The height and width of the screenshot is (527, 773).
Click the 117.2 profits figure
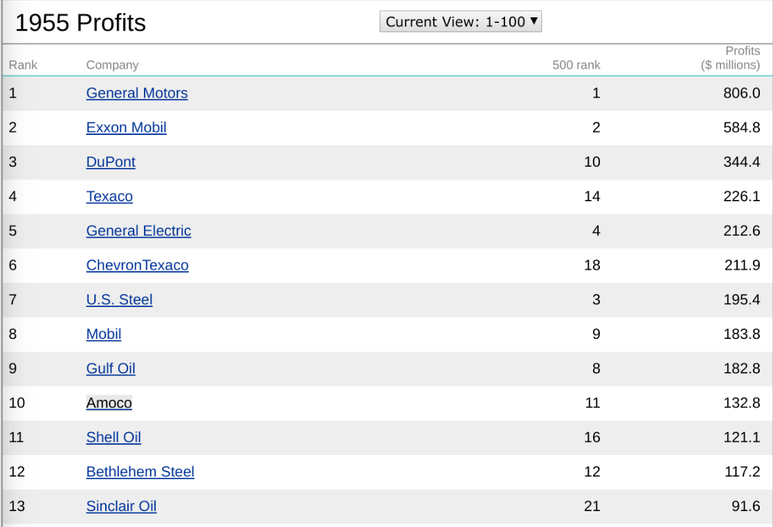click(742, 472)
